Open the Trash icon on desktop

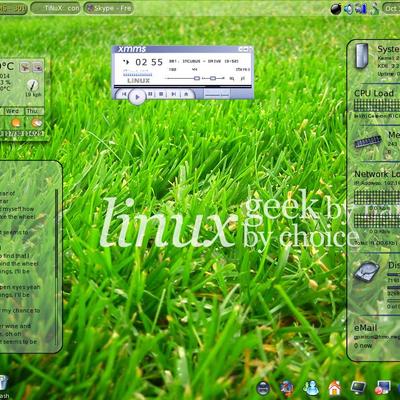[3, 383]
